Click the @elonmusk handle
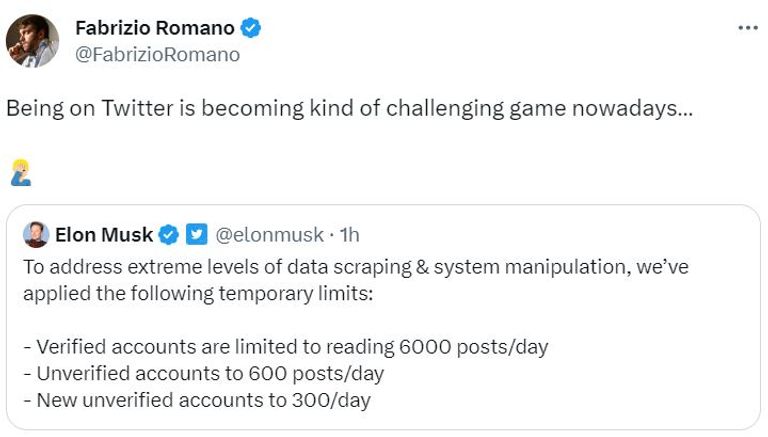Viewport: 768px width, 437px height. point(270,235)
